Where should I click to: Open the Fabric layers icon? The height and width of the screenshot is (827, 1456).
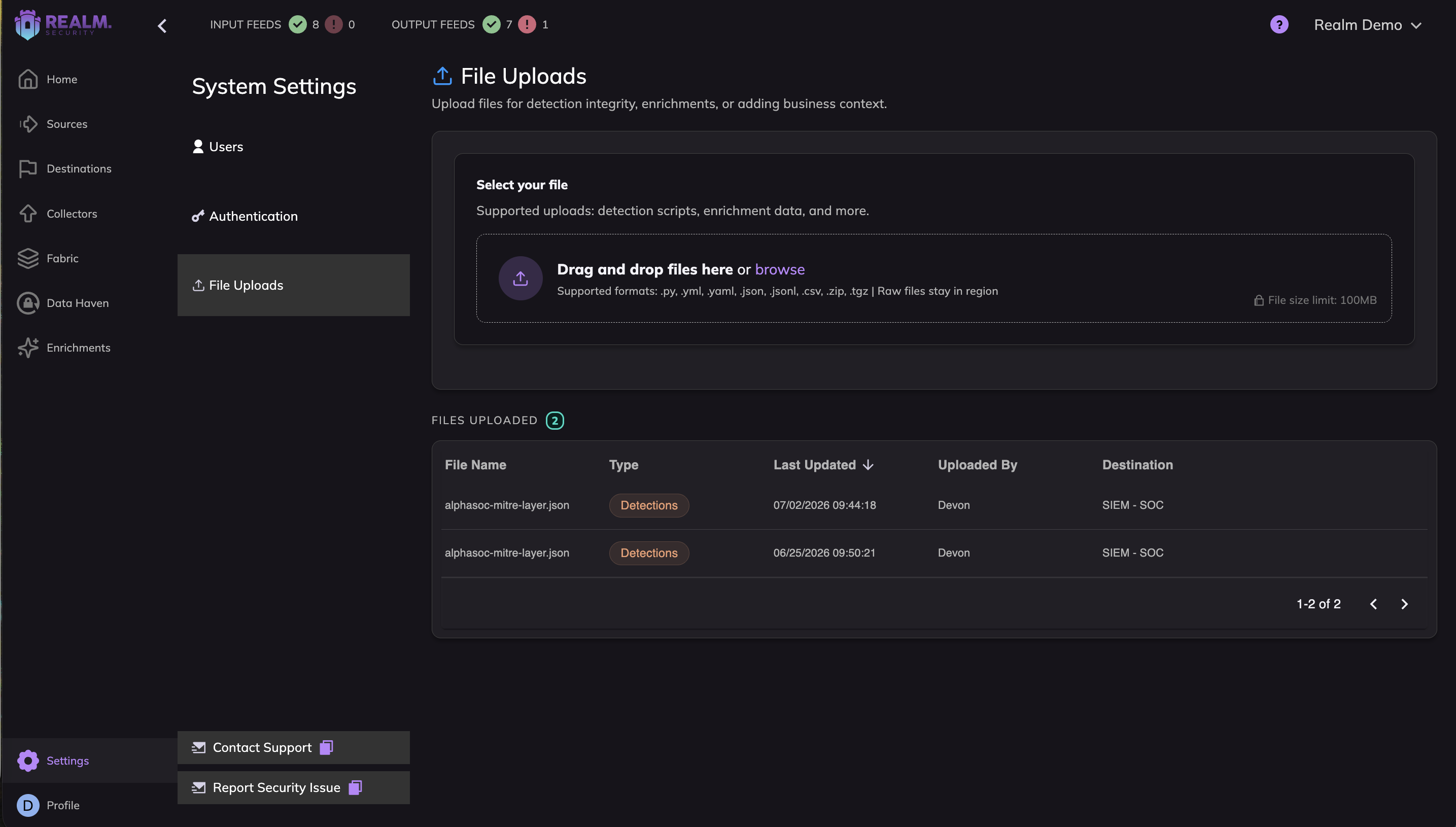28,258
